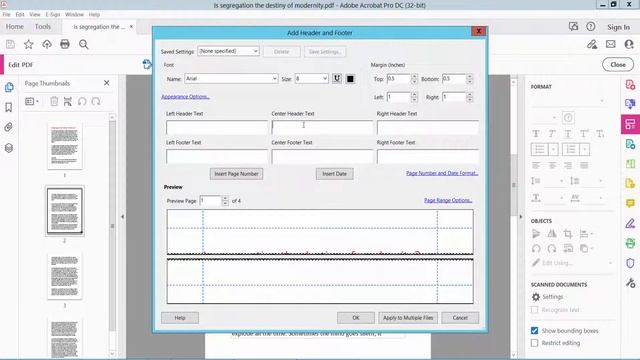Screen dimensions: 640x360
Task: Switch to the Home tab
Action: pos(15,27)
